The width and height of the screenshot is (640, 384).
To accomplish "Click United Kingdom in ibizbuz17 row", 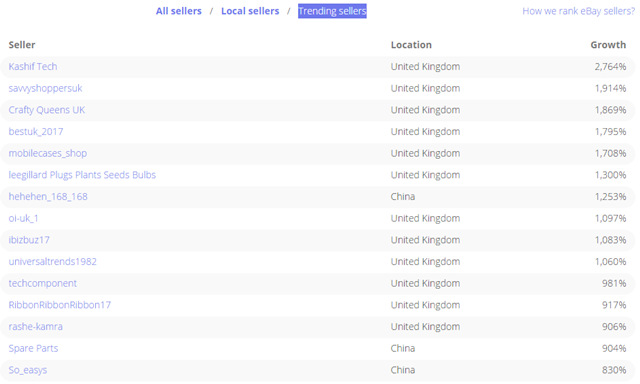I will [x=425, y=240].
